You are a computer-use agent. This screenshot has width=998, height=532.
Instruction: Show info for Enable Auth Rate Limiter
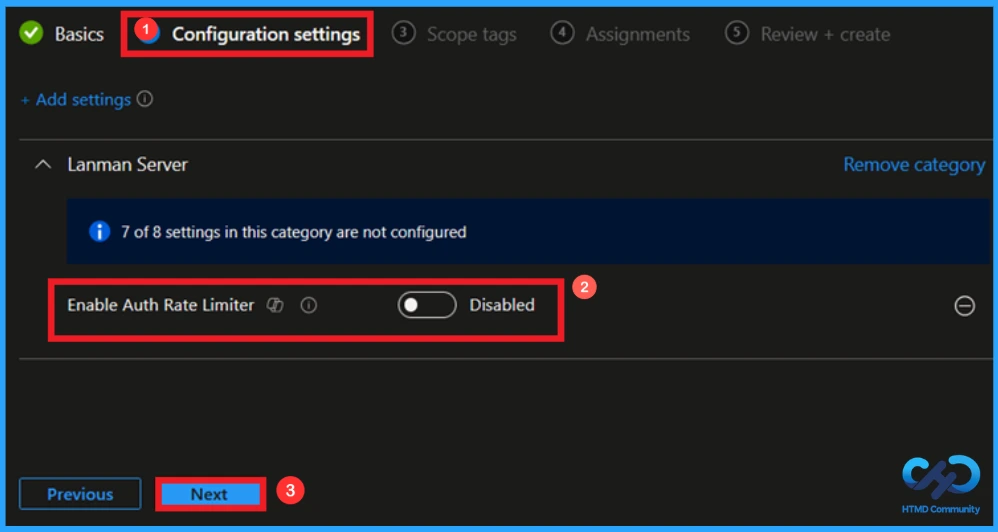pyautogui.click(x=309, y=305)
